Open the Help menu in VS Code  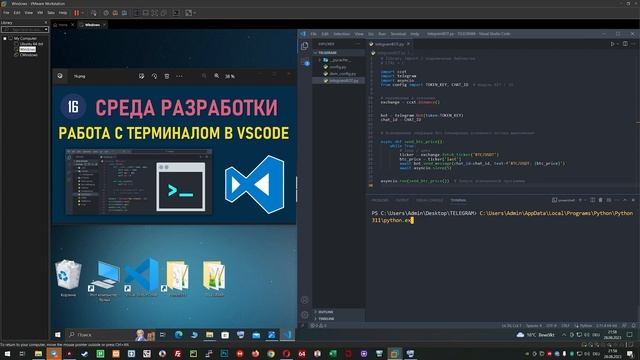(415, 34)
